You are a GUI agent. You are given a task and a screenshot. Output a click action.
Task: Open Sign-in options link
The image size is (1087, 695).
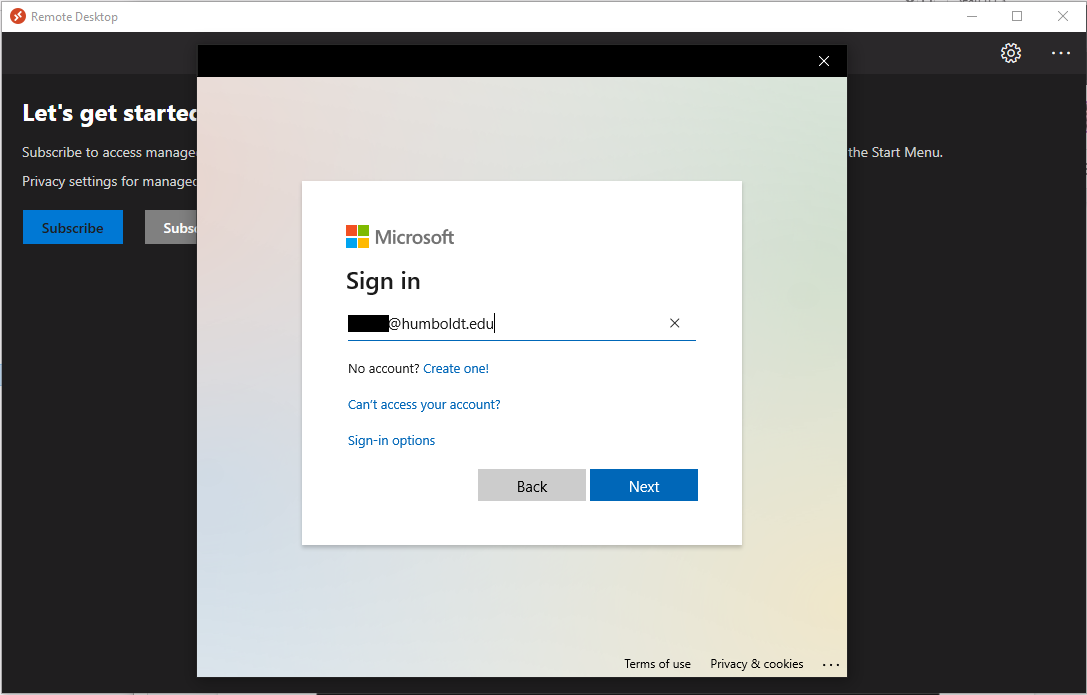391,441
